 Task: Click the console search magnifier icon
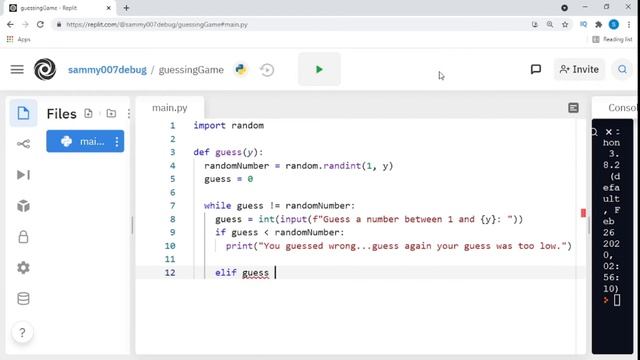tap(595, 132)
